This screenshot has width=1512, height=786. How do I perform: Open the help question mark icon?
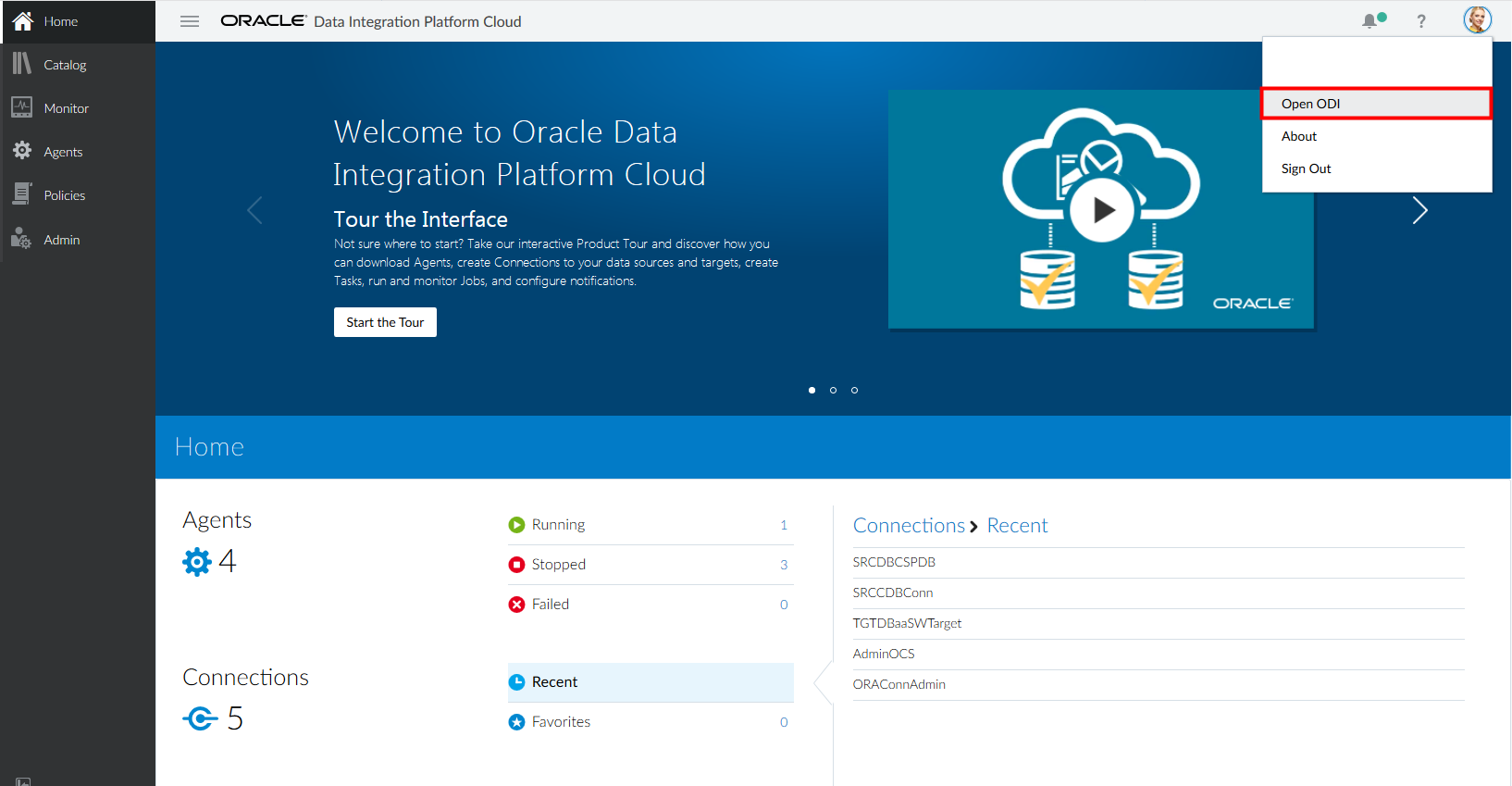tap(1421, 21)
